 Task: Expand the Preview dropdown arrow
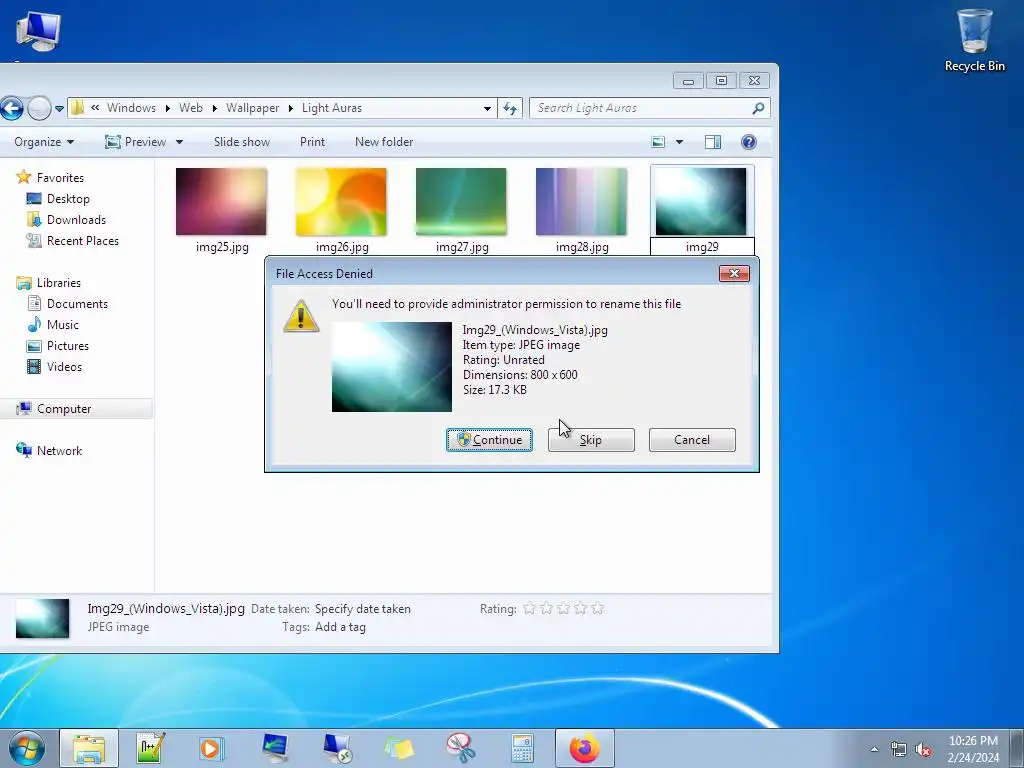[x=180, y=142]
